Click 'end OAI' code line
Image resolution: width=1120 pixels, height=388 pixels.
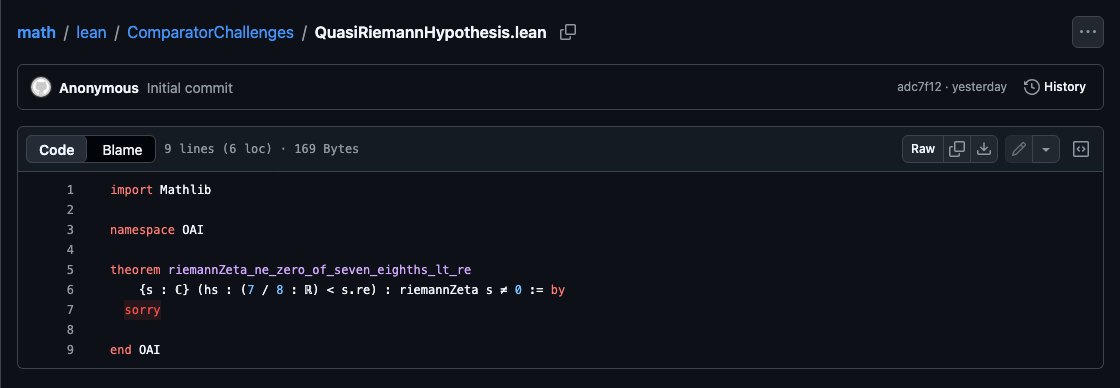[135, 350]
